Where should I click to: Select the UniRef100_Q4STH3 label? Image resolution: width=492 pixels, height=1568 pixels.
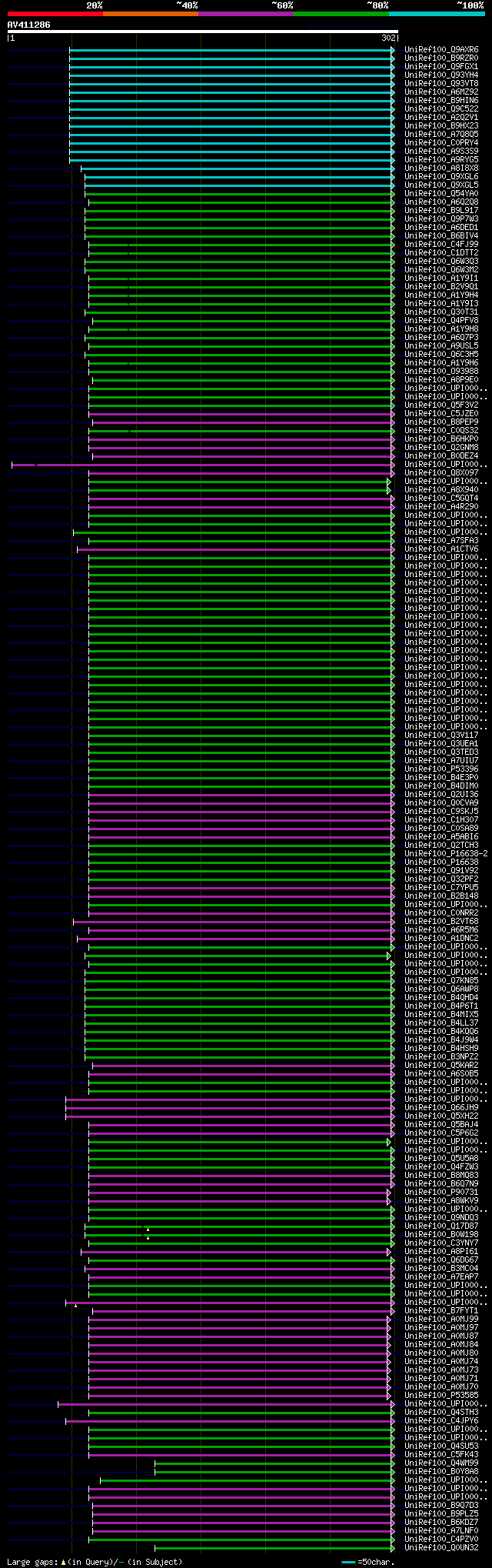point(441,1412)
